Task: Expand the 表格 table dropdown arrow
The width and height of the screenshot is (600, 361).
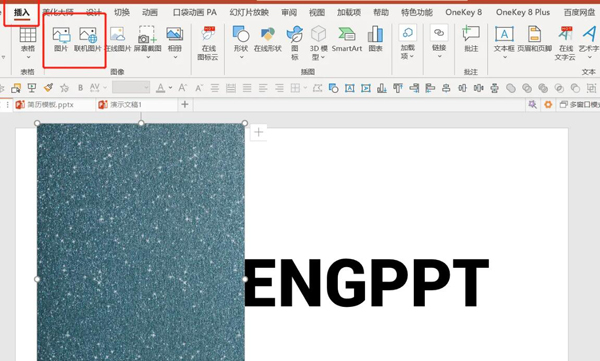Action: click(28, 57)
